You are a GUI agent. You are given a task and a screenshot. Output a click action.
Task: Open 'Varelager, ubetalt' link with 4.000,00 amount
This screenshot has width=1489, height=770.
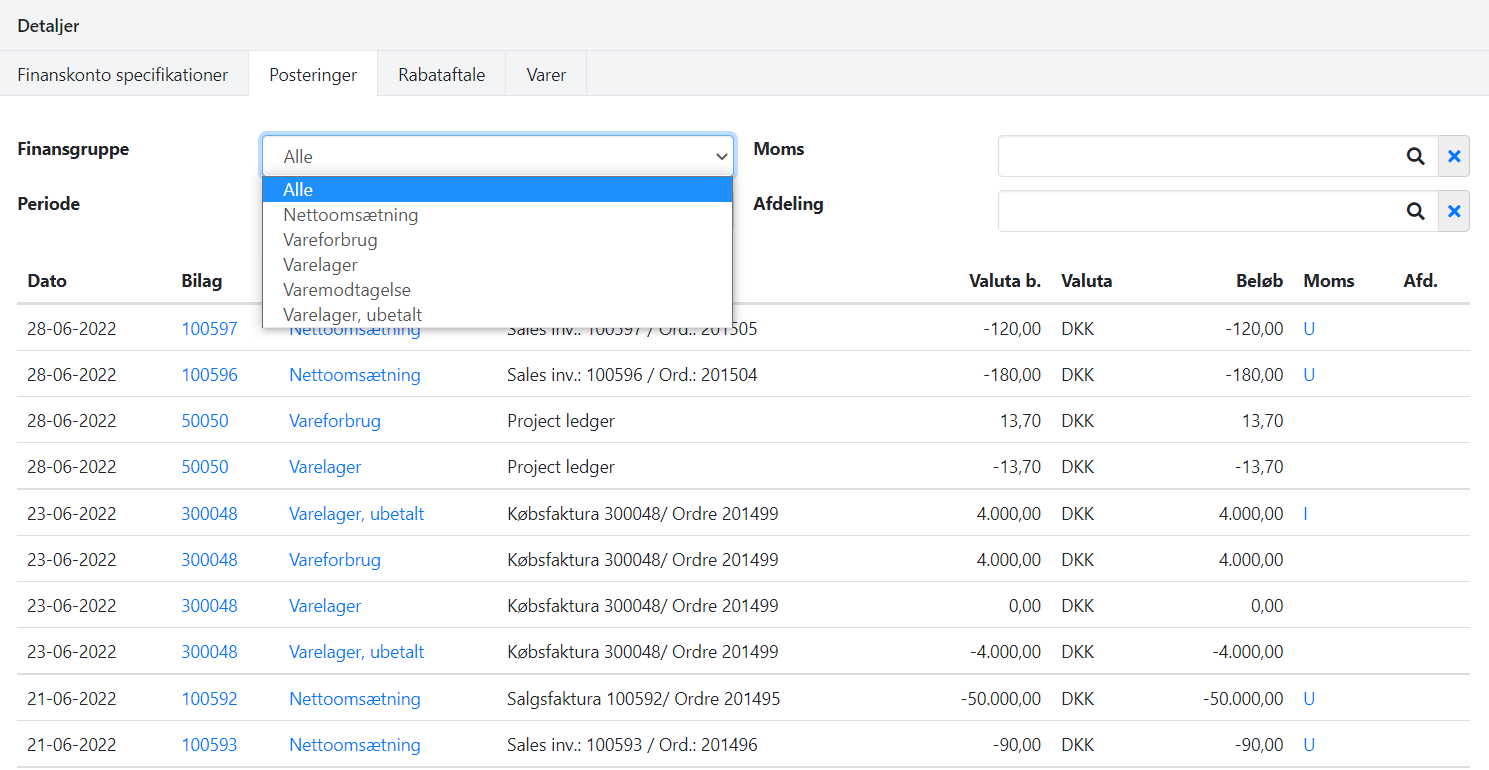357,514
